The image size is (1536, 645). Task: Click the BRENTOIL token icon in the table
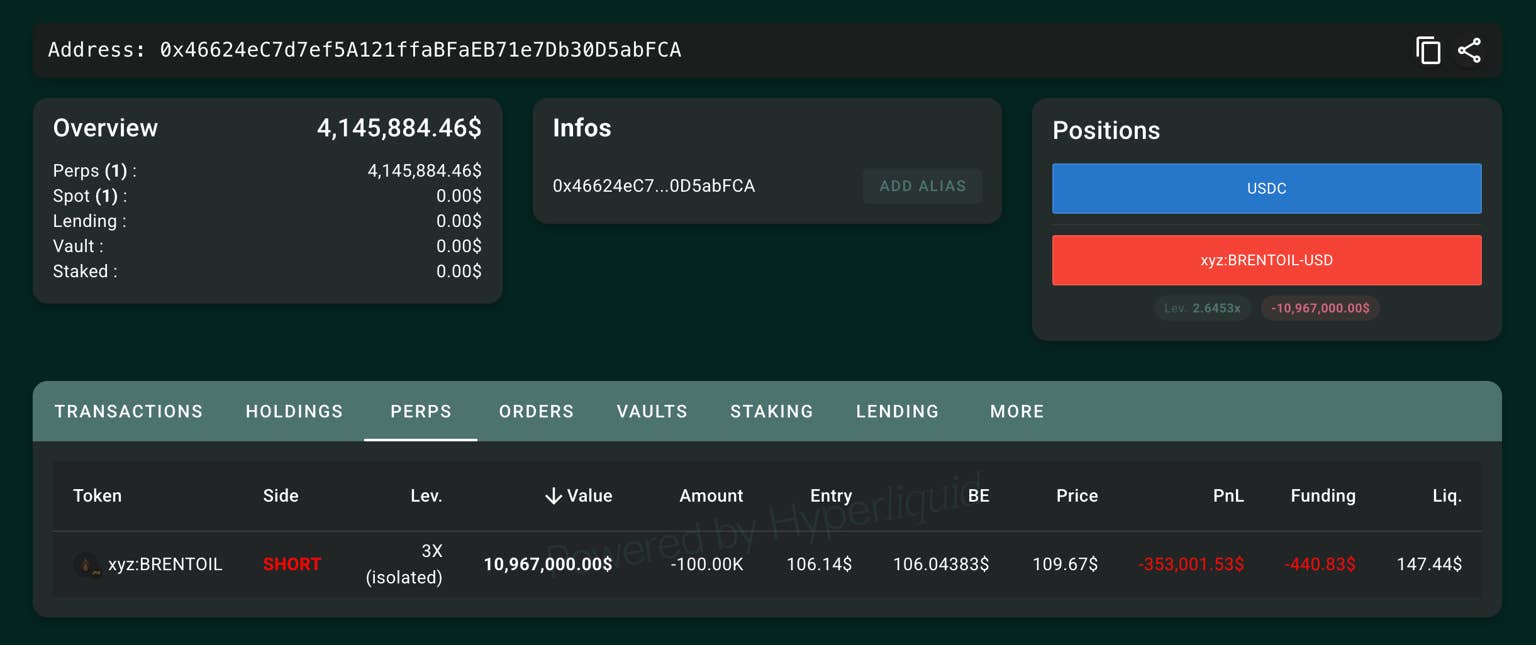click(86, 565)
